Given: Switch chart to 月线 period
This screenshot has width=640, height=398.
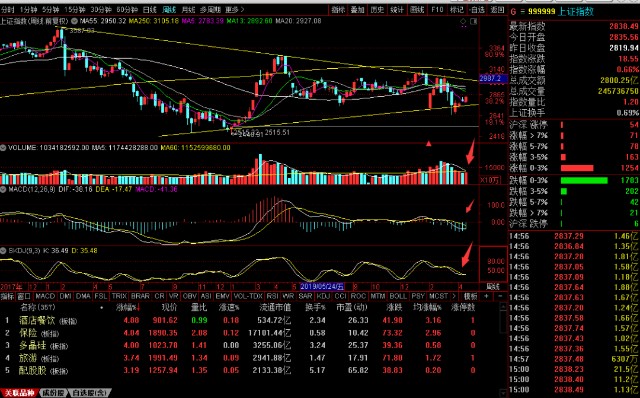Looking at the screenshot, I should click(188, 9).
